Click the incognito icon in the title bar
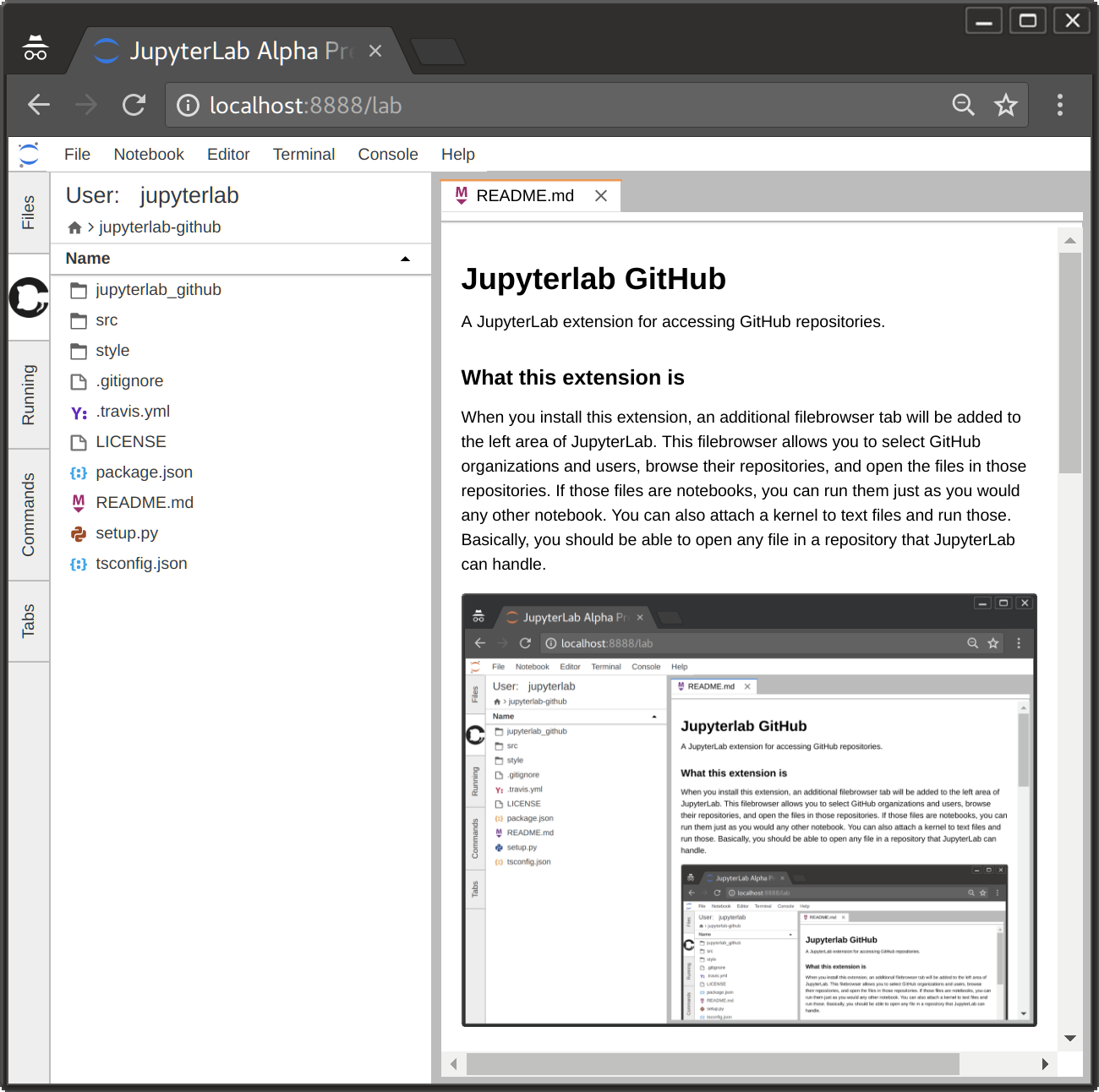This screenshot has width=1099, height=1092. pyautogui.click(x=36, y=48)
